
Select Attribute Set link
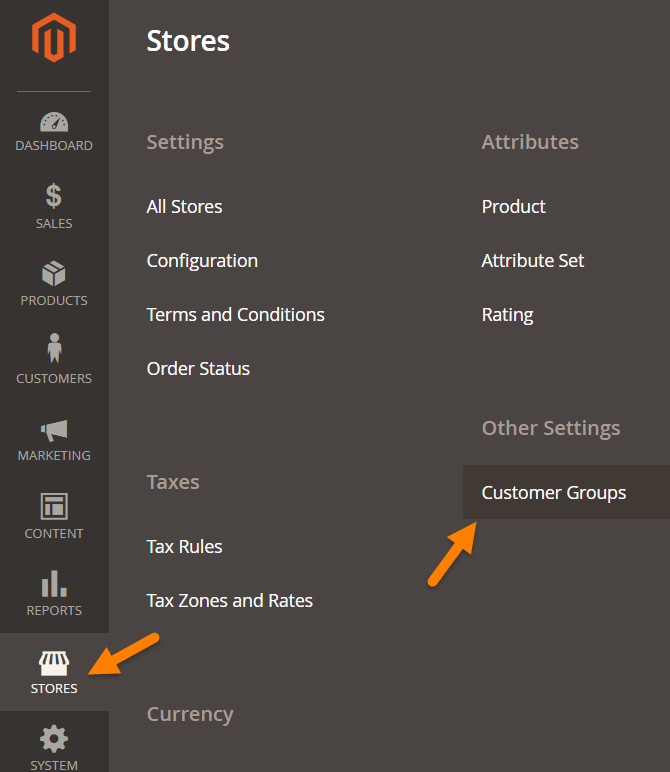532,261
